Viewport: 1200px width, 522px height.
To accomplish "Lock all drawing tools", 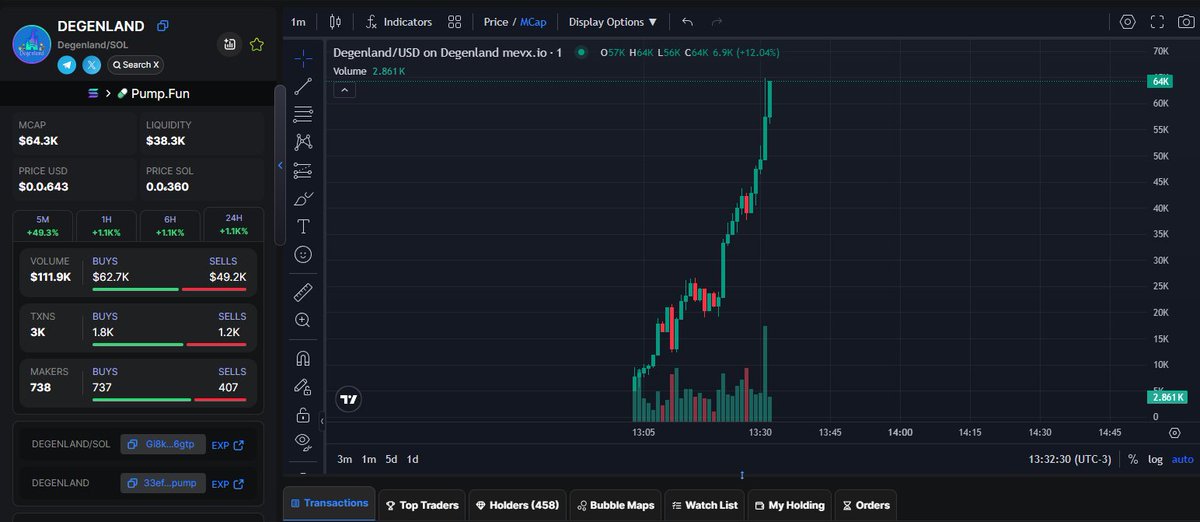I will (303, 414).
